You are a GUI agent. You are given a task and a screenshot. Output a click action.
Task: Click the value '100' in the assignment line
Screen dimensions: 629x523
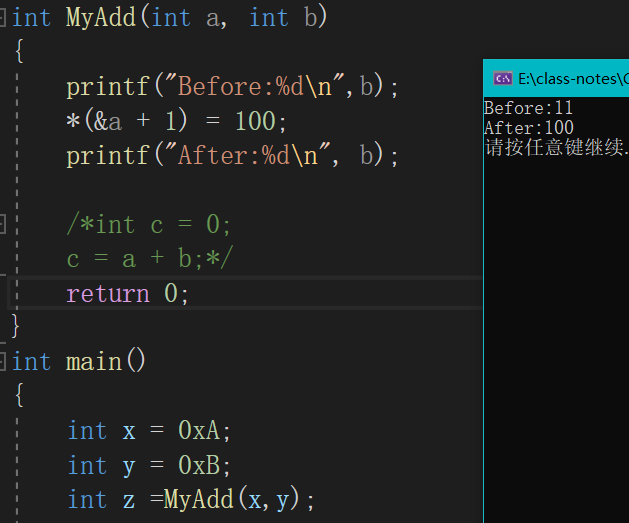(x=256, y=121)
